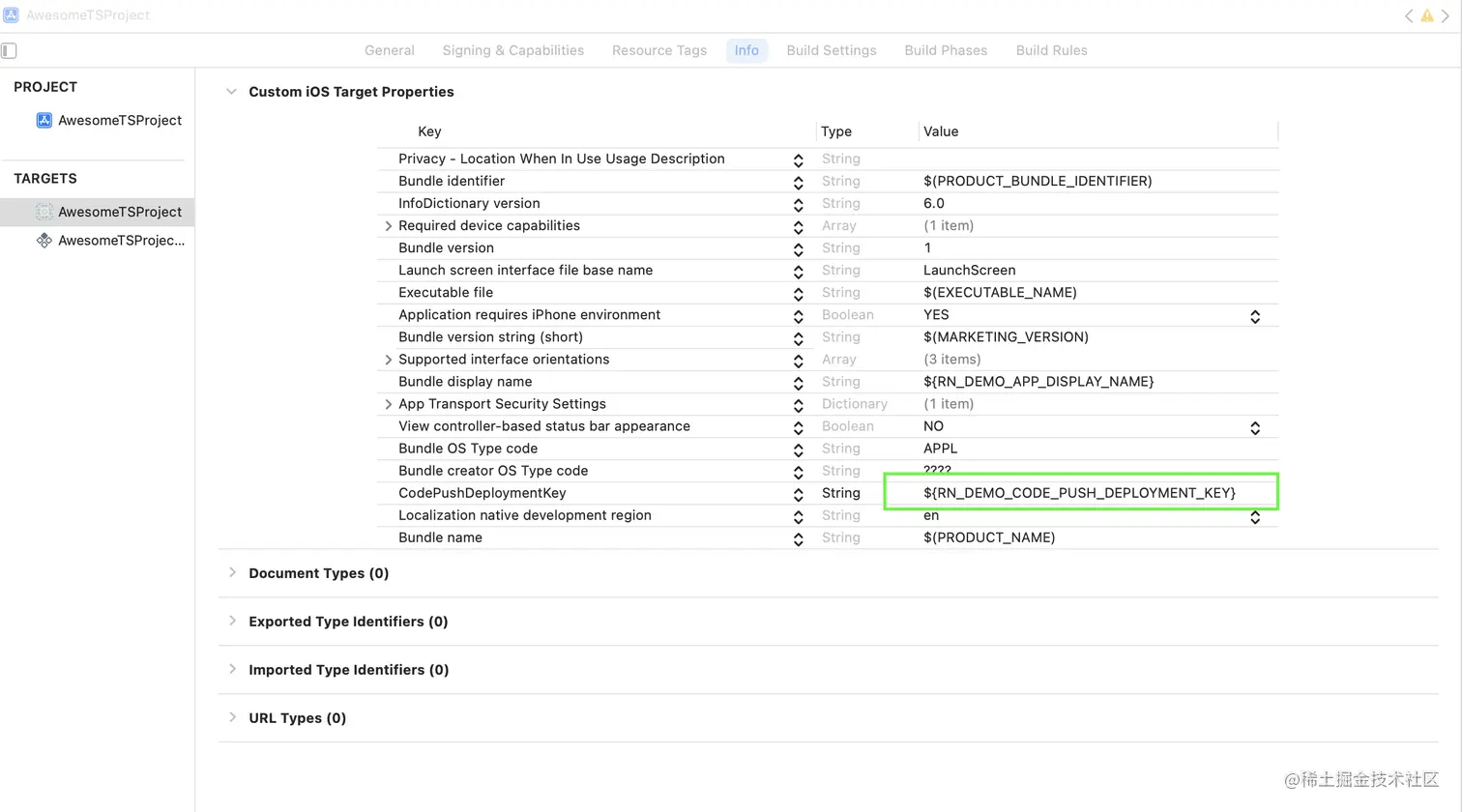Screen dimensions: 1462x812
Task: Select the Info tab
Action: coord(746,50)
